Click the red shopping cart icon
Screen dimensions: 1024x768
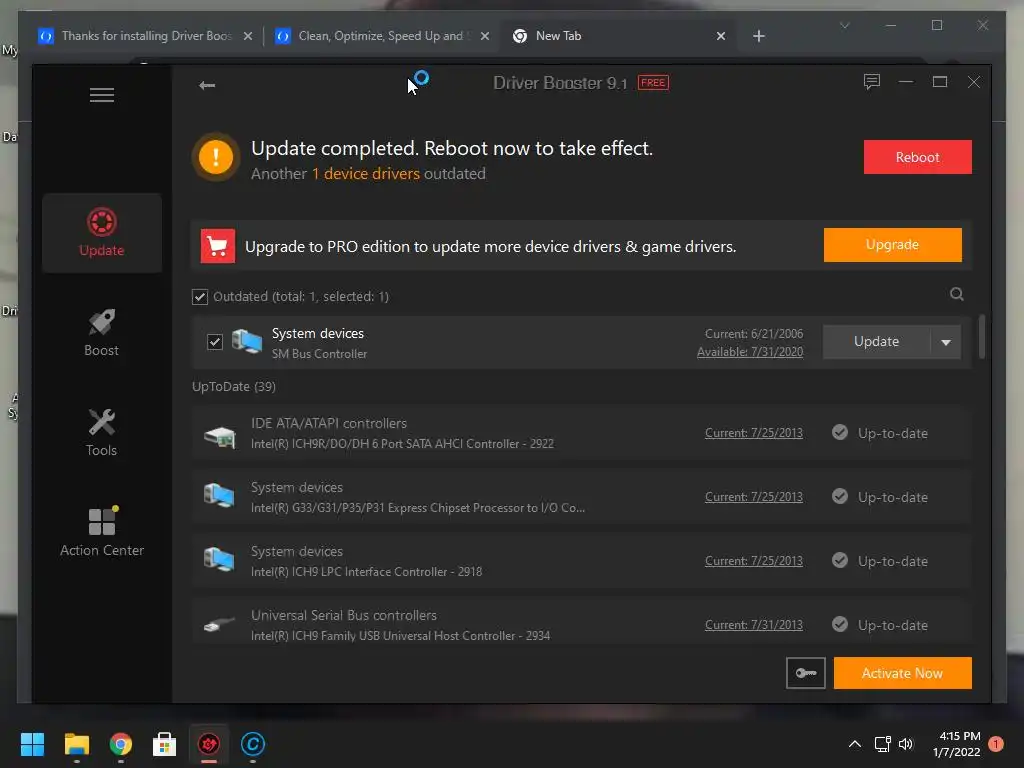[x=217, y=246]
